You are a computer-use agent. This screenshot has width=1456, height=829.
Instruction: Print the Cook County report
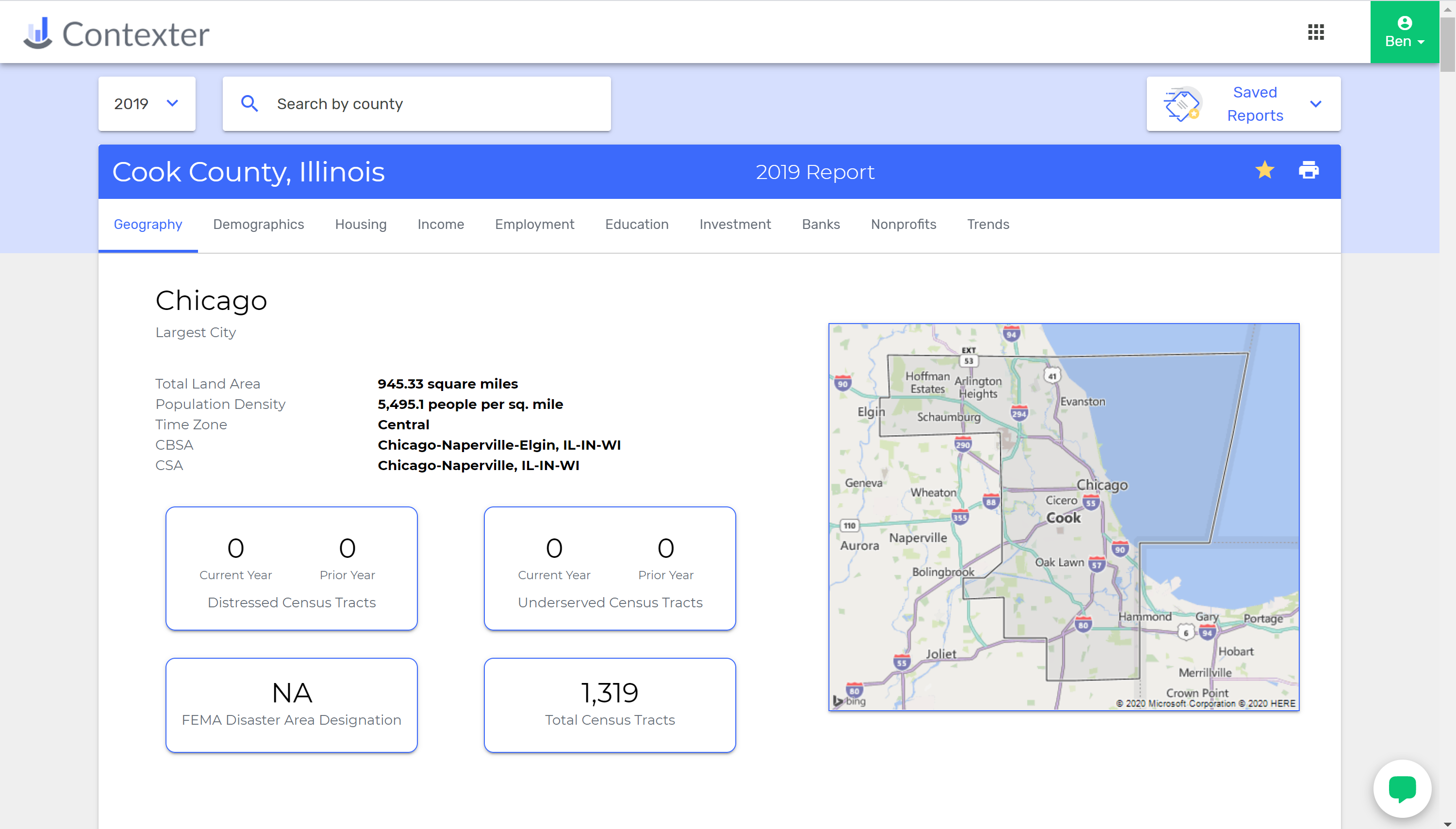1308,170
